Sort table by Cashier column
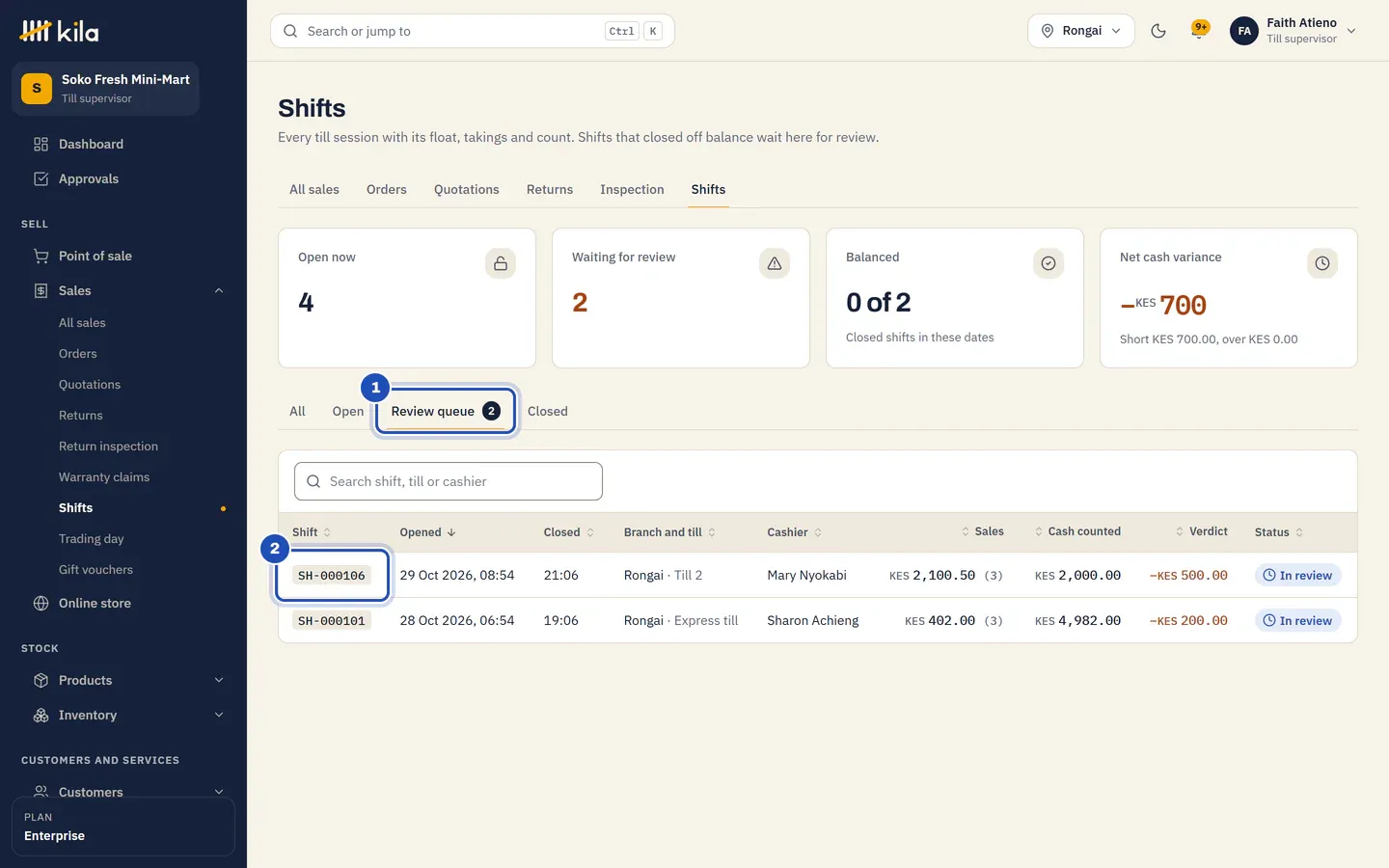 (x=794, y=532)
